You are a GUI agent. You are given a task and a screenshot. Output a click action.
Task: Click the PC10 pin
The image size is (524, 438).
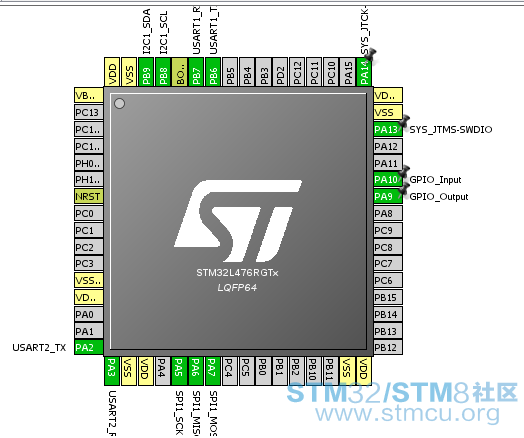[331, 72]
